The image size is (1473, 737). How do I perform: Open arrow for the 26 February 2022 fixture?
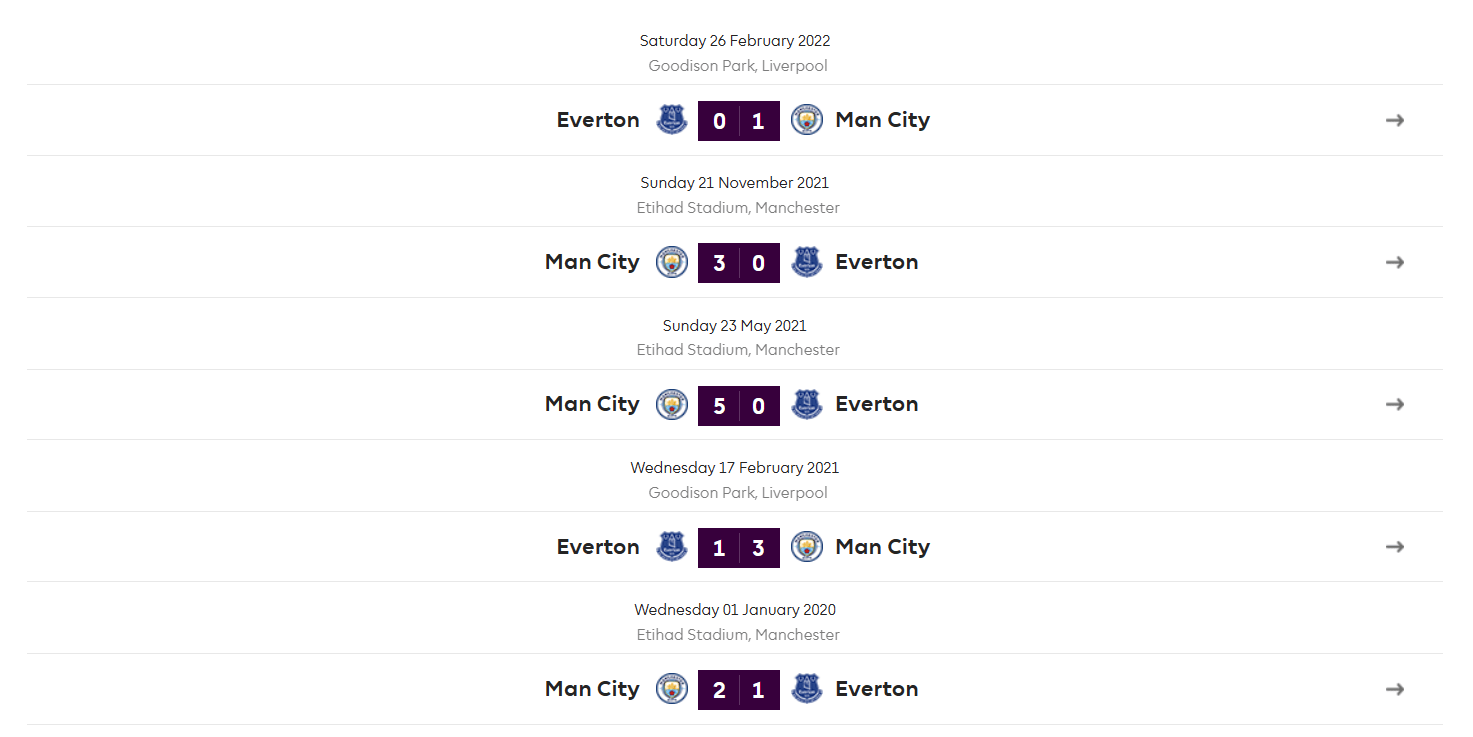click(1395, 120)
